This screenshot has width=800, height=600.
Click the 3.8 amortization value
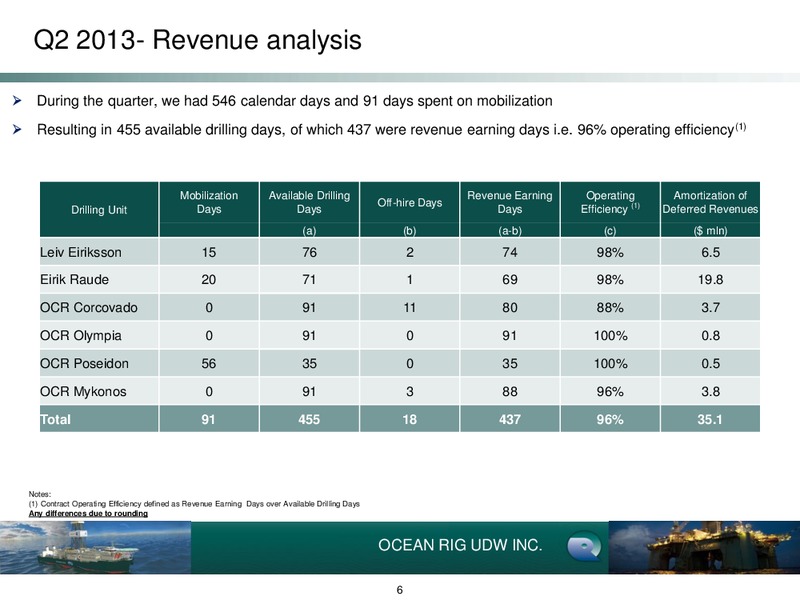pos(710,392)
